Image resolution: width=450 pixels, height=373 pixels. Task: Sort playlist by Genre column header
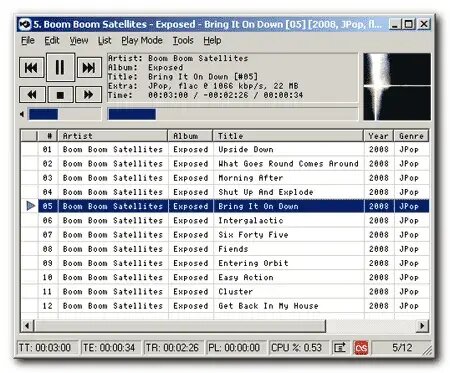point(411,136)
